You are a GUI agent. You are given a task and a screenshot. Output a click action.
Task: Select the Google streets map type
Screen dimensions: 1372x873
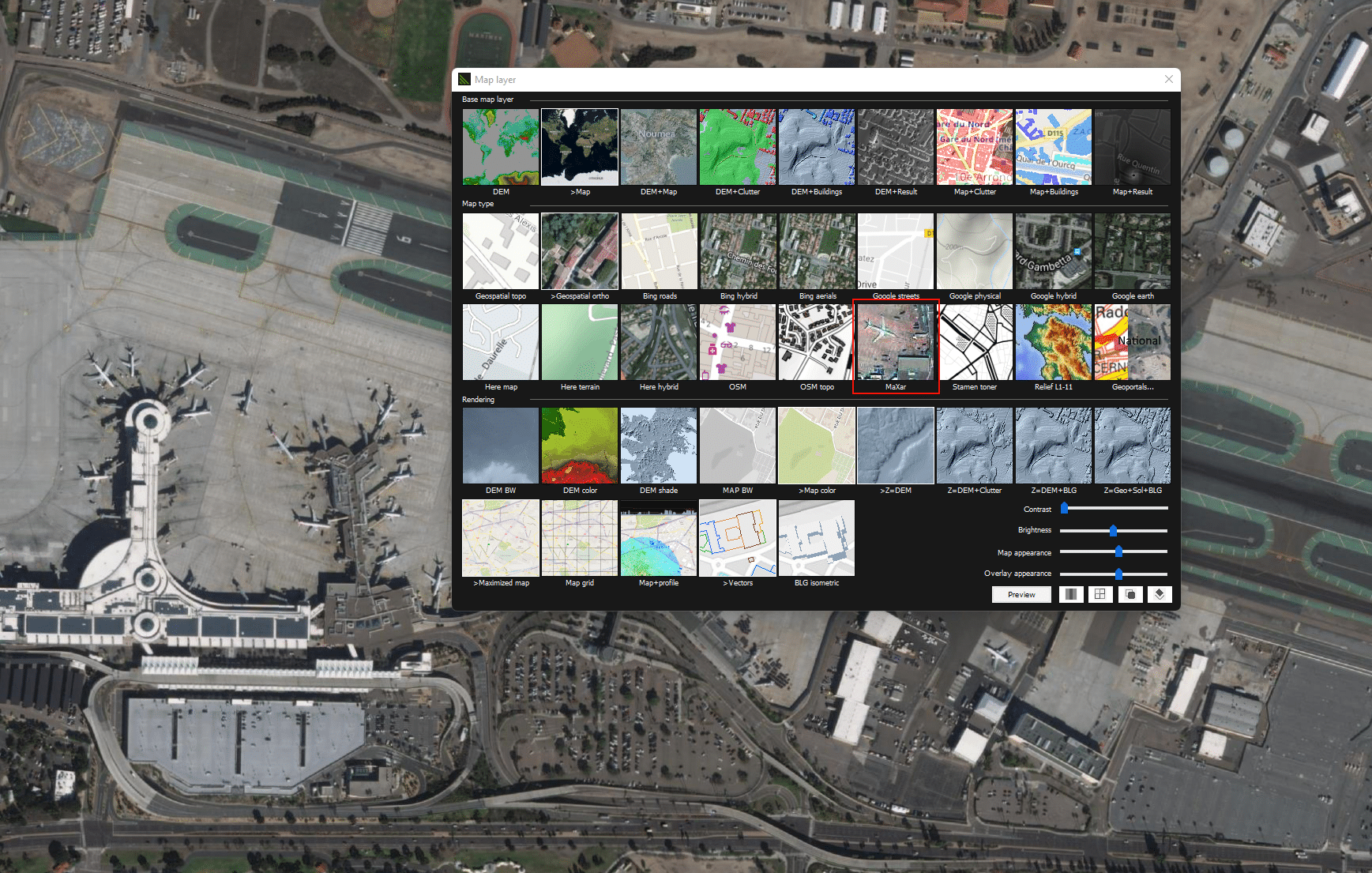895,250
